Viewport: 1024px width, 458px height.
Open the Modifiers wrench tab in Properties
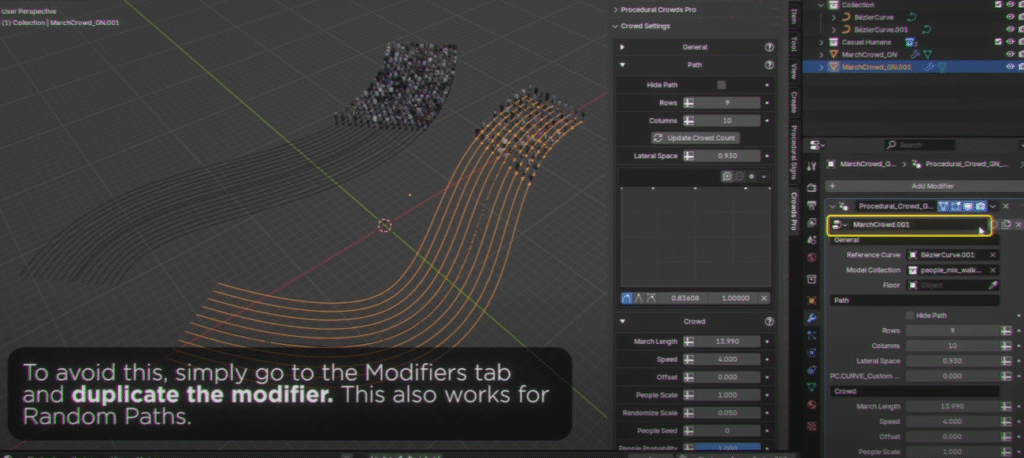click(811, 317)
